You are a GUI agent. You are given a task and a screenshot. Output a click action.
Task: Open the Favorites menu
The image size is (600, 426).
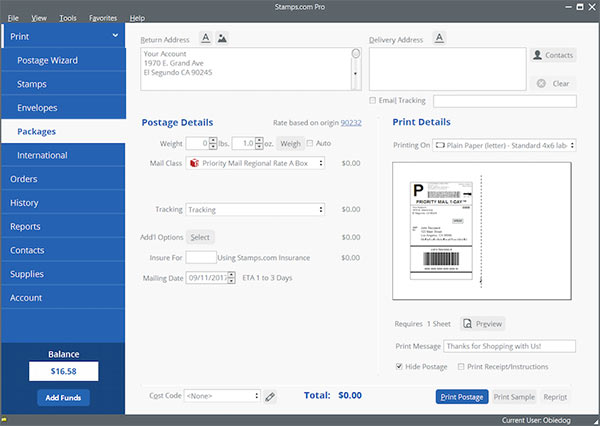(x=103, y=18)
